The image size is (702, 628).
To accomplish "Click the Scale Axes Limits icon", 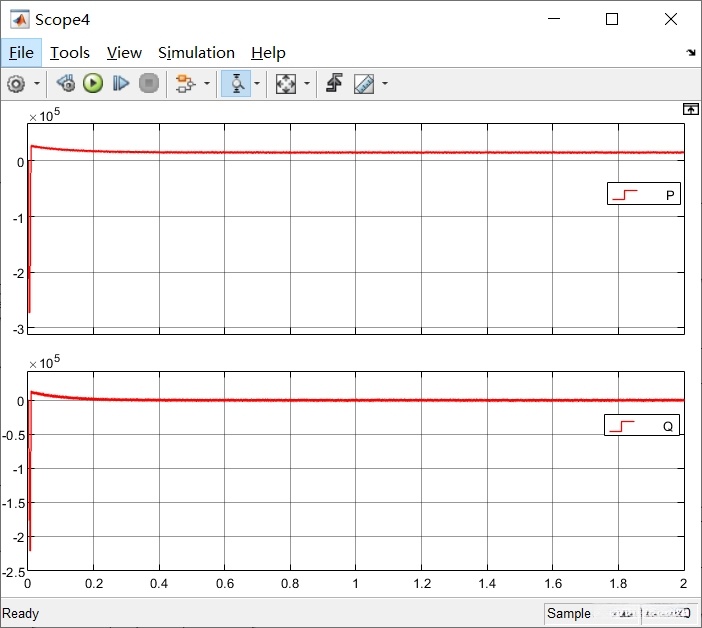I will [286, 84].
